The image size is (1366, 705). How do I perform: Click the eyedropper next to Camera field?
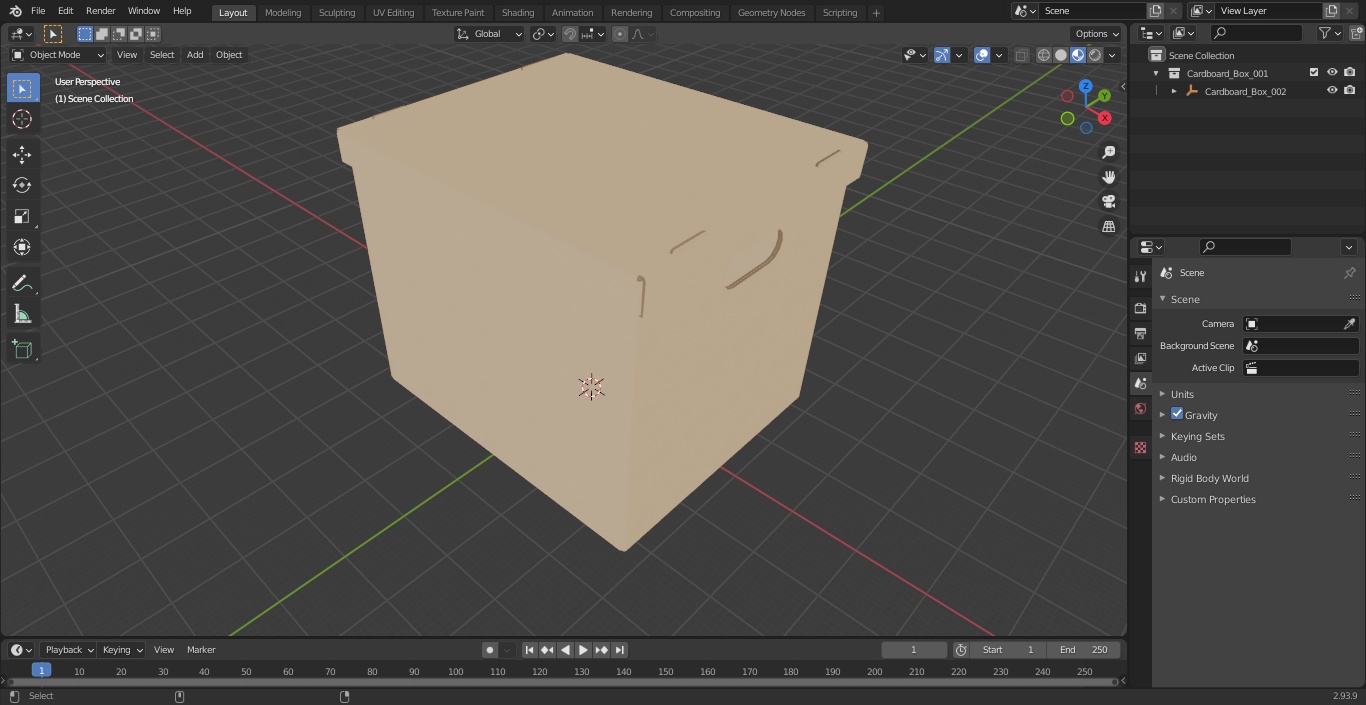tap(1349, 324)
